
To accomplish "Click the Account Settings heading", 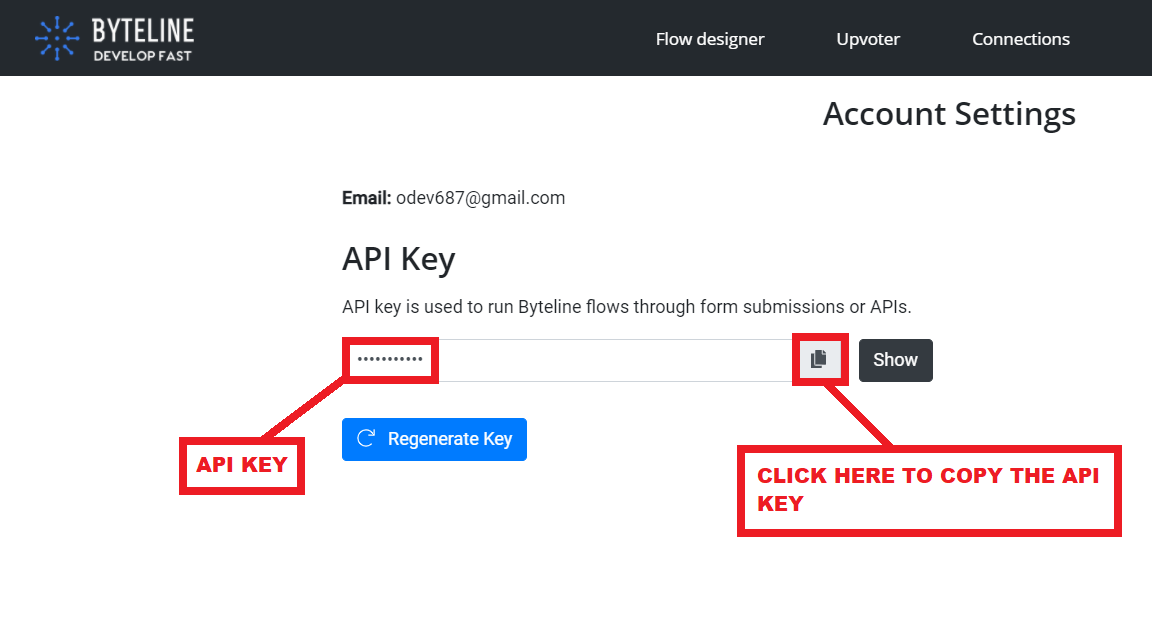I will [x=948, y=114].
